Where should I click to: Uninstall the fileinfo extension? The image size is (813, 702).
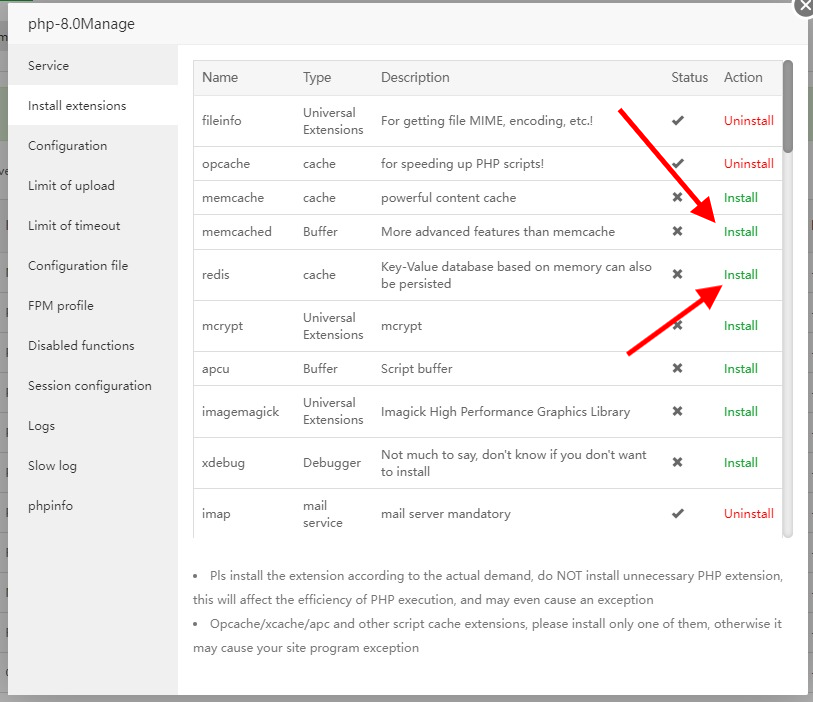pos(748,120)
